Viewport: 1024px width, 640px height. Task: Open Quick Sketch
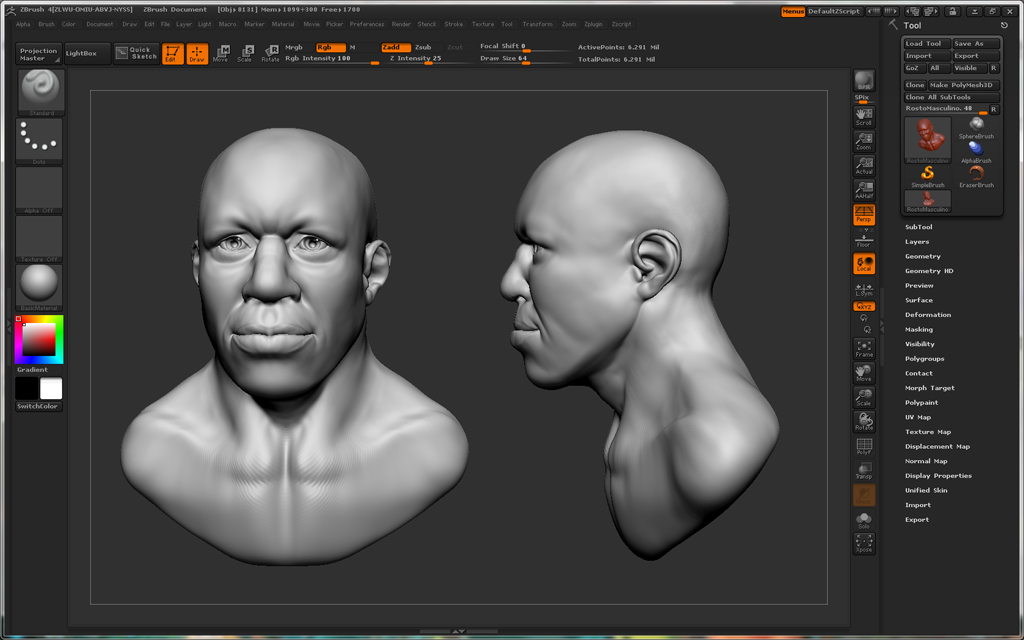coord(136,53)
